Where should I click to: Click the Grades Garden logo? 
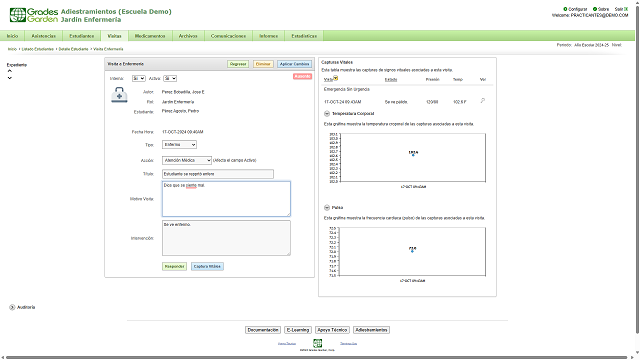tap(34, 15)
